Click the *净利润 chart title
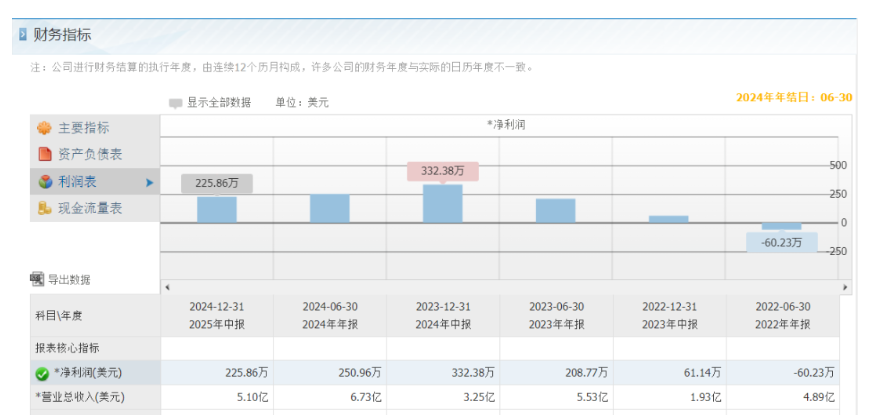876x415 pixels. click(506, 125)
